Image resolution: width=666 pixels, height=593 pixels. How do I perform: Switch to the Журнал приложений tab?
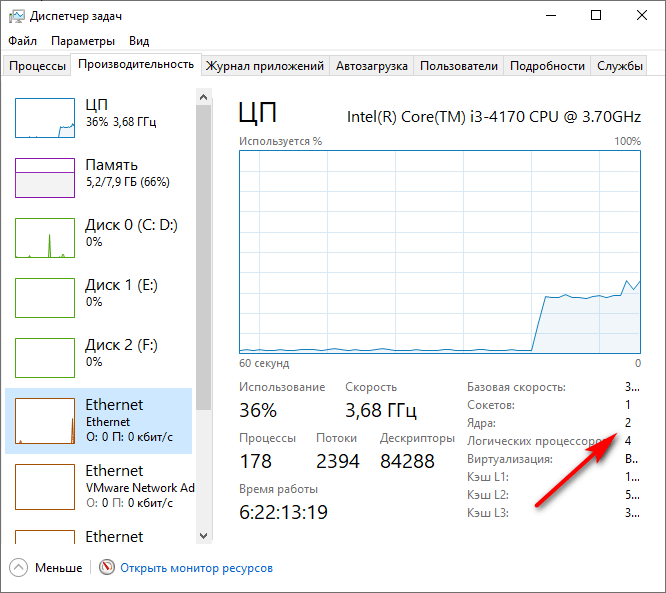265,66
